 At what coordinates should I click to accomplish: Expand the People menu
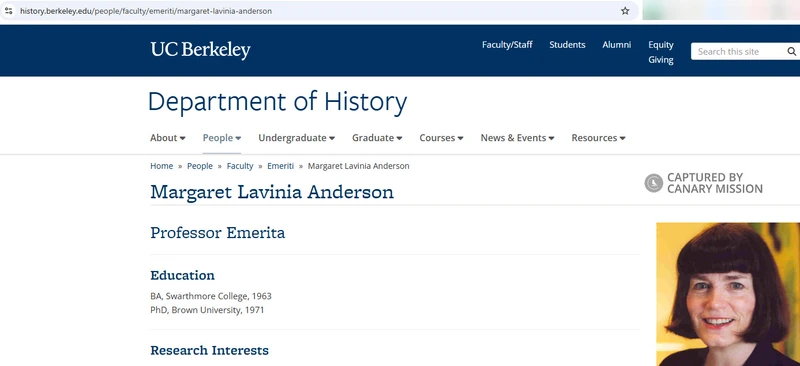pos(222,138)
